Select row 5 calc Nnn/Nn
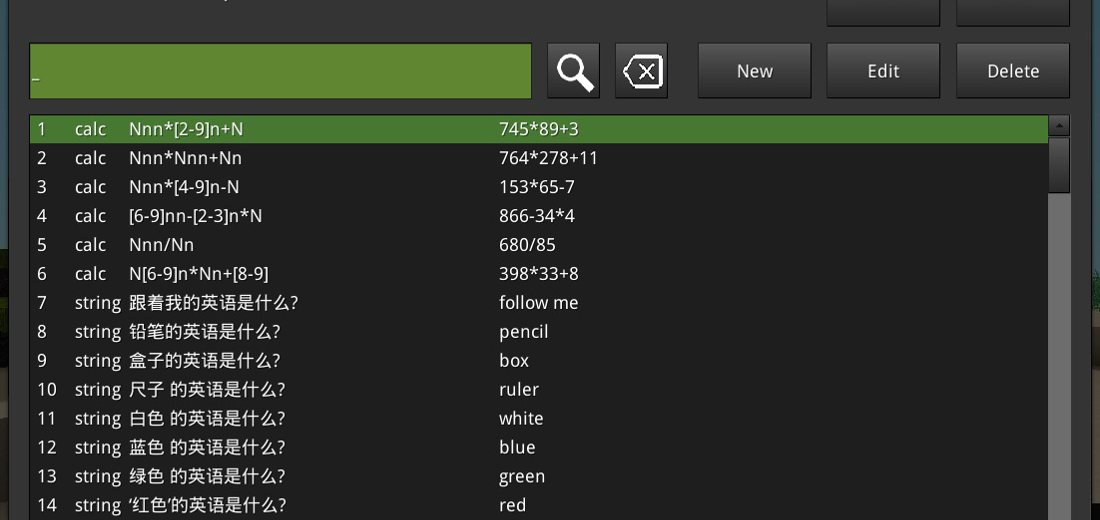This screenshot has height=520, width=1100. tap(162, 245)
